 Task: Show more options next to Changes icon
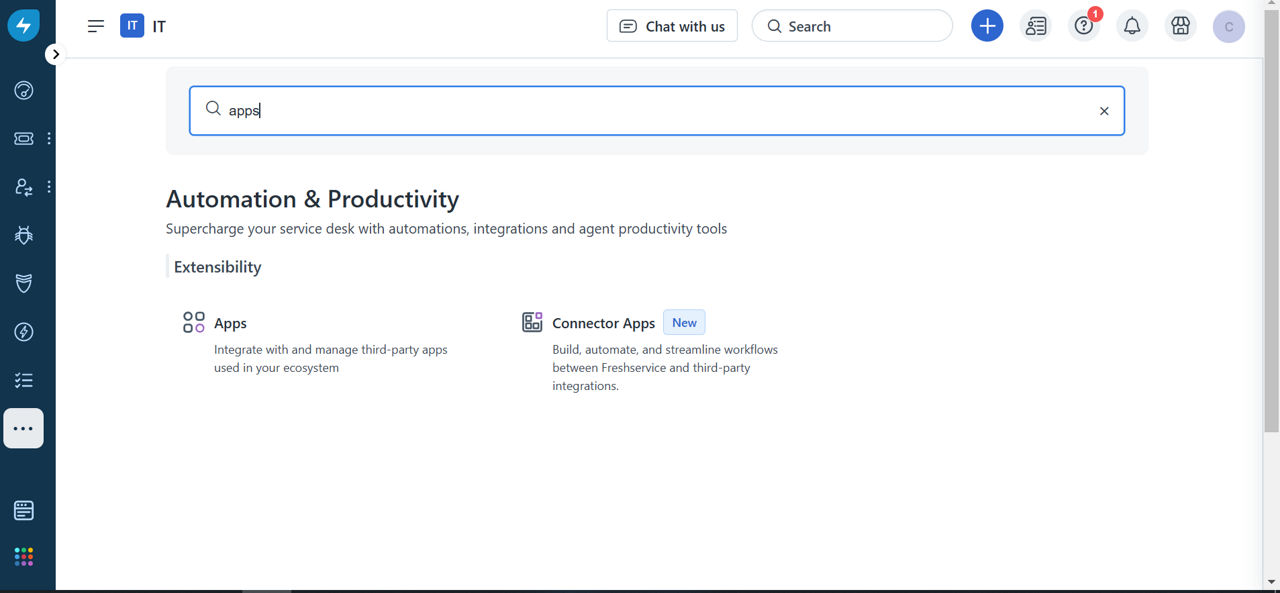pyautogui.click(x=49, y=187)
